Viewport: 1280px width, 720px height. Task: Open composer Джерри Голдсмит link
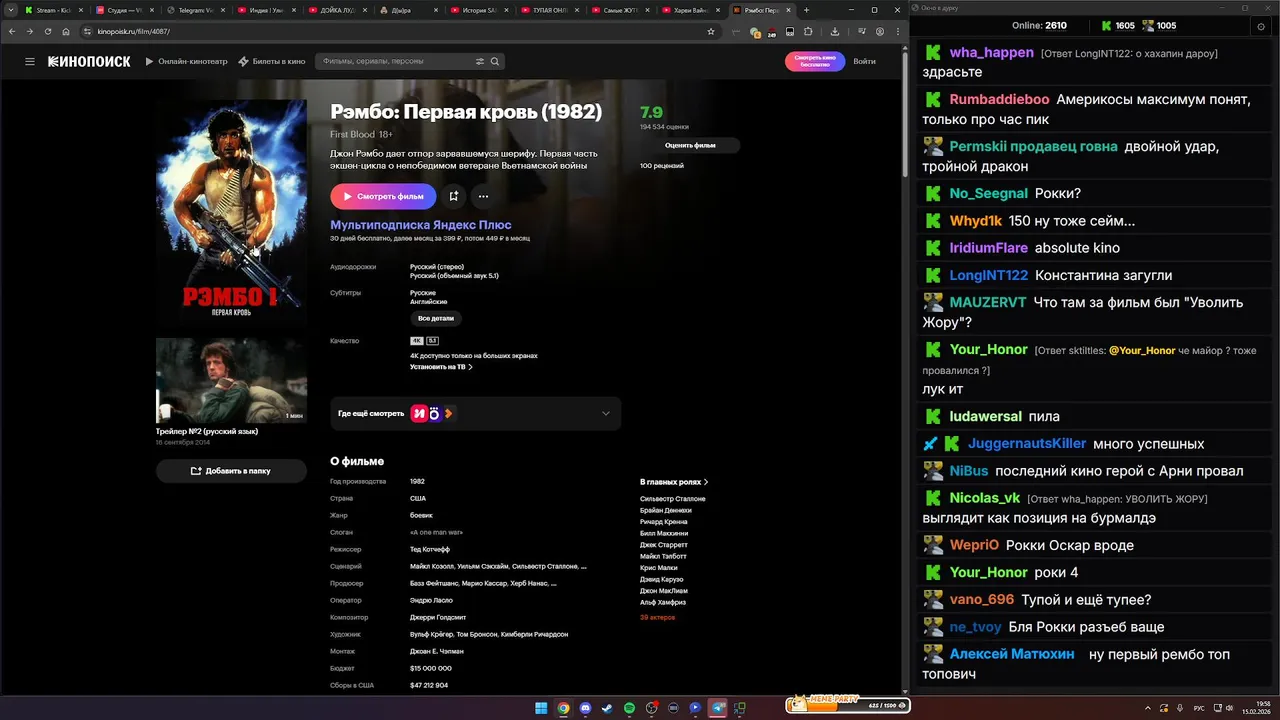[438, 617]
